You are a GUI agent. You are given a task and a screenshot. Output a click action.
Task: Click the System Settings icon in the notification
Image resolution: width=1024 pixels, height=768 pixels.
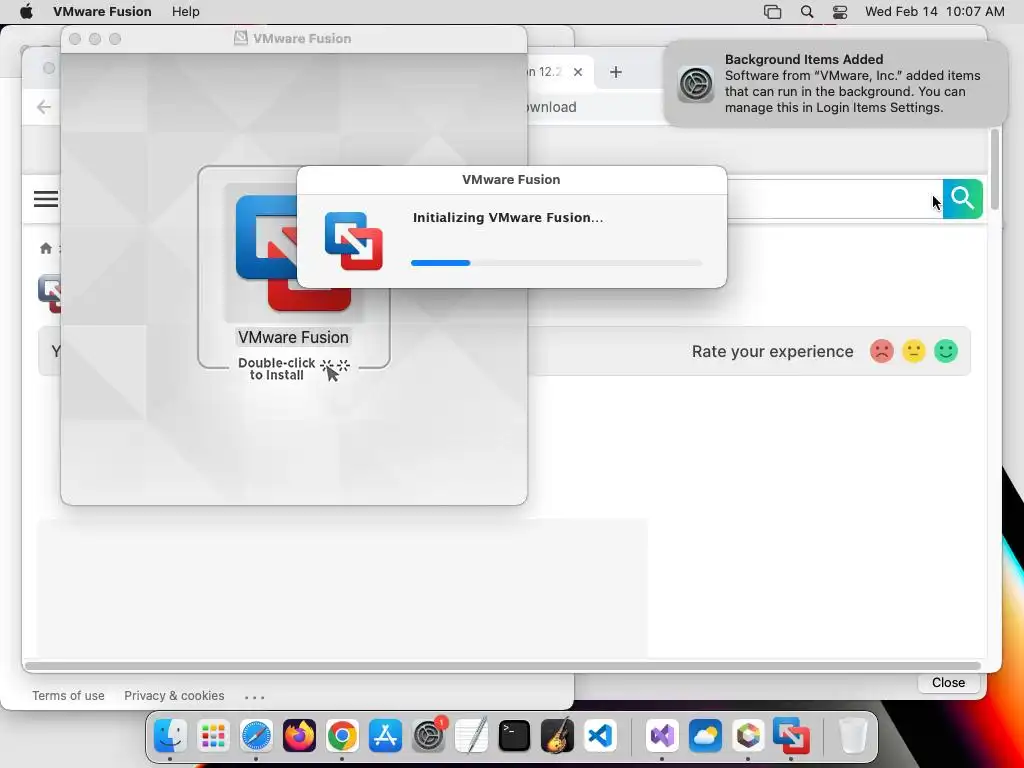696,84
